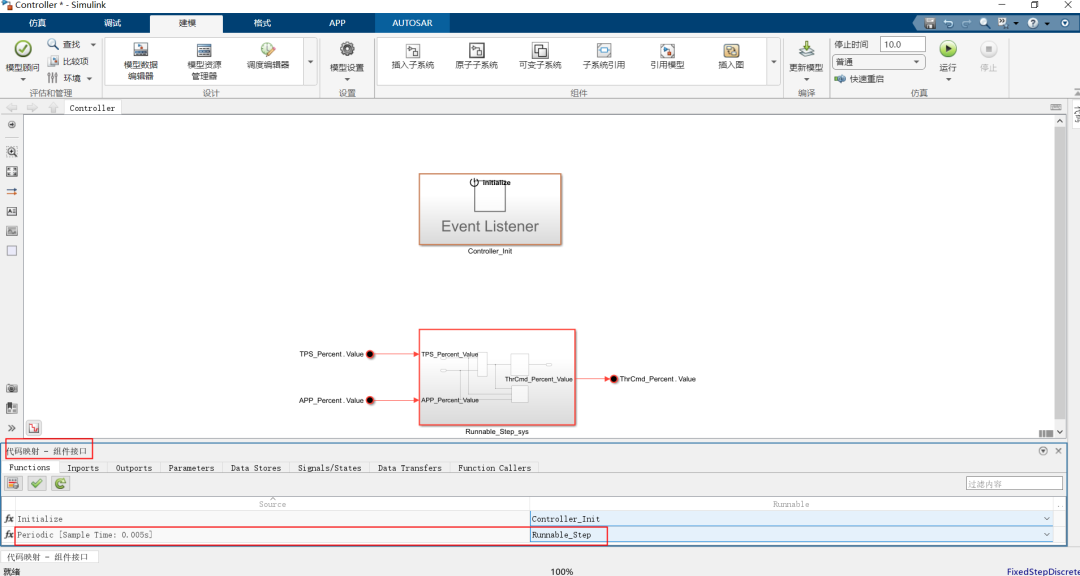Switch to the AUTOSAR ribbon tab
Screen dimensions: 1080x576
412,23
